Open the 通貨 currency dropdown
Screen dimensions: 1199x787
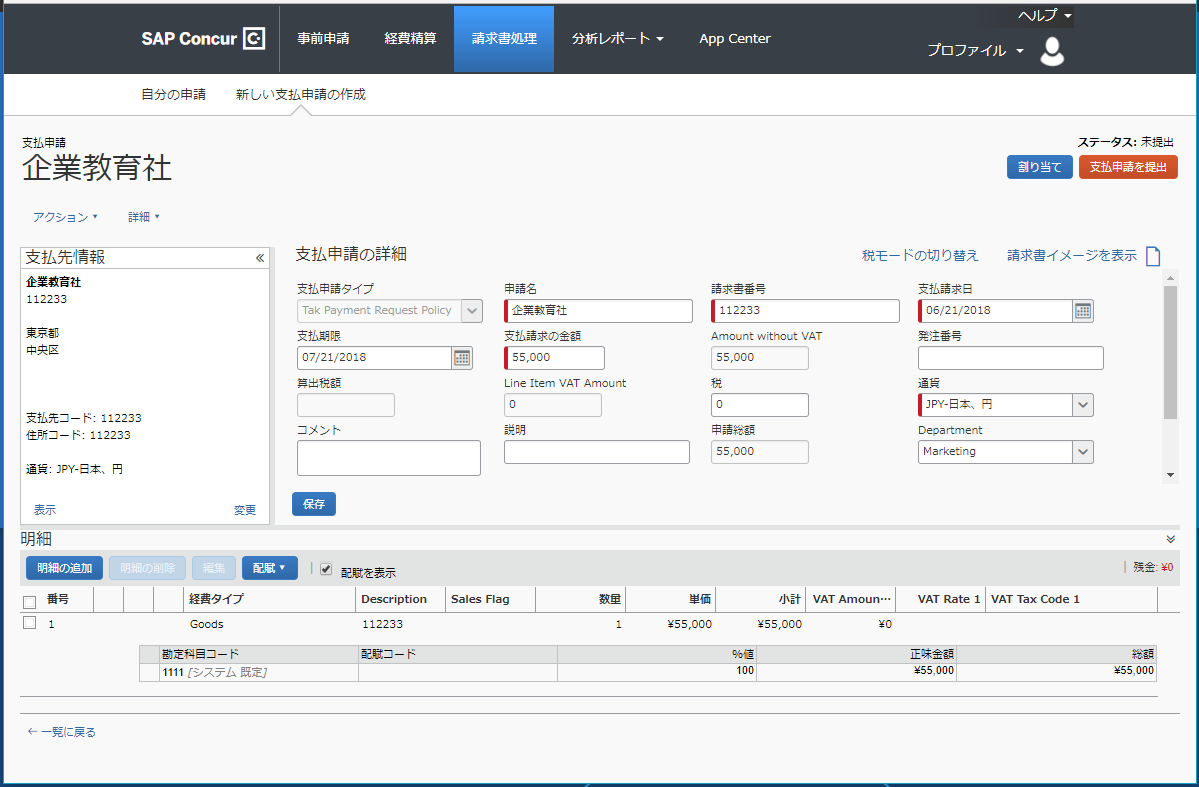[1082, 405]
